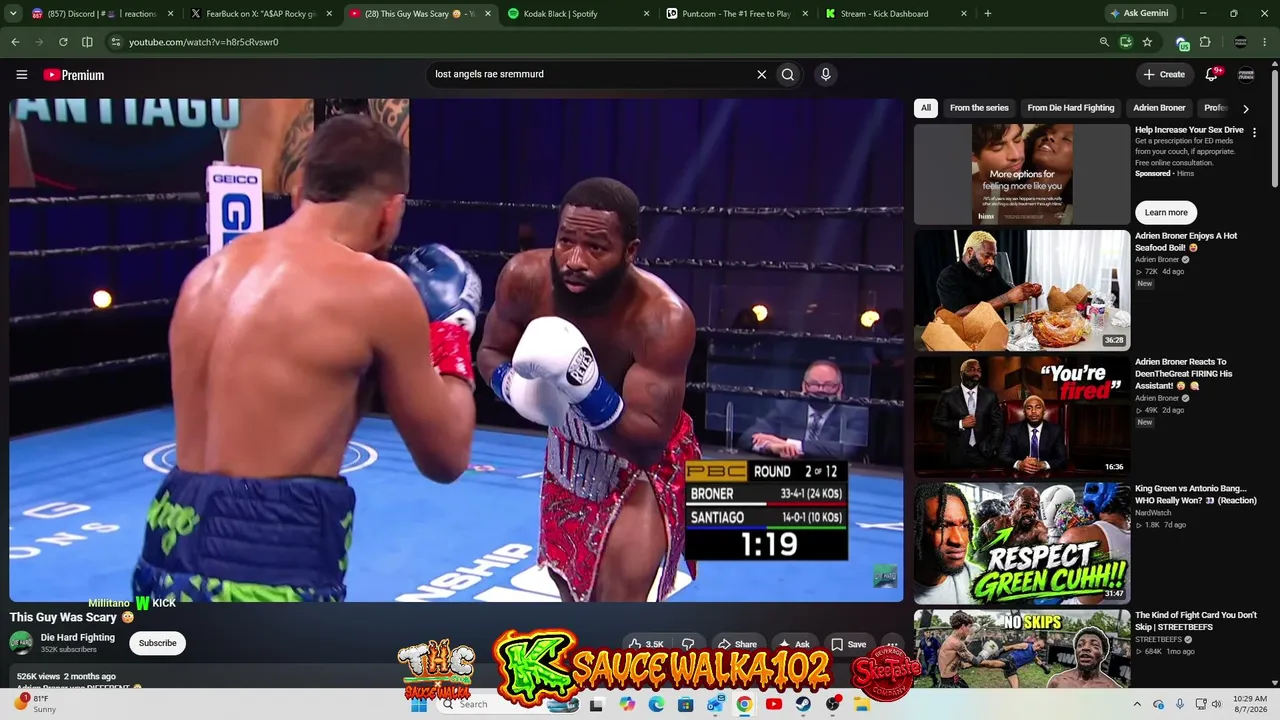
Task: Open "You're fired" DeenTheGreat video thumbnail
Action: 1022,417
